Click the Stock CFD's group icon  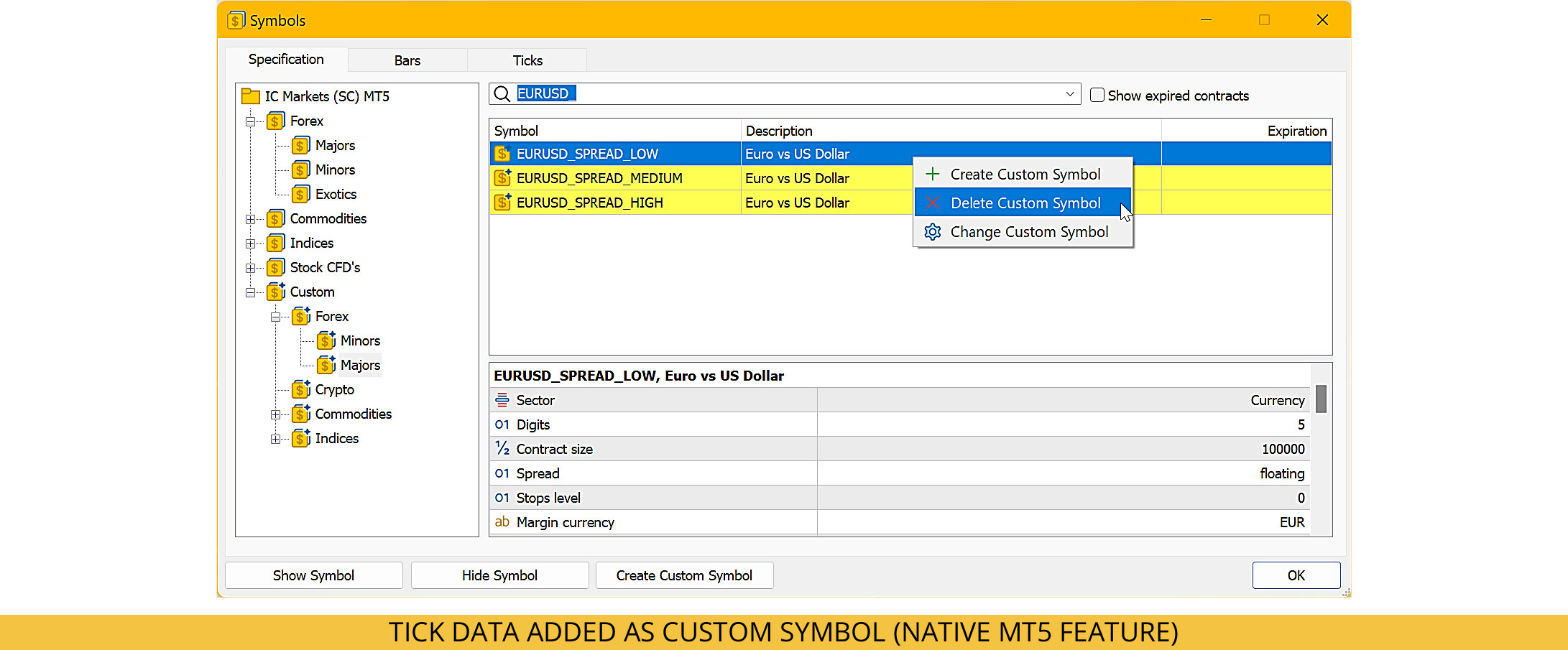click(x=276, y=267)
